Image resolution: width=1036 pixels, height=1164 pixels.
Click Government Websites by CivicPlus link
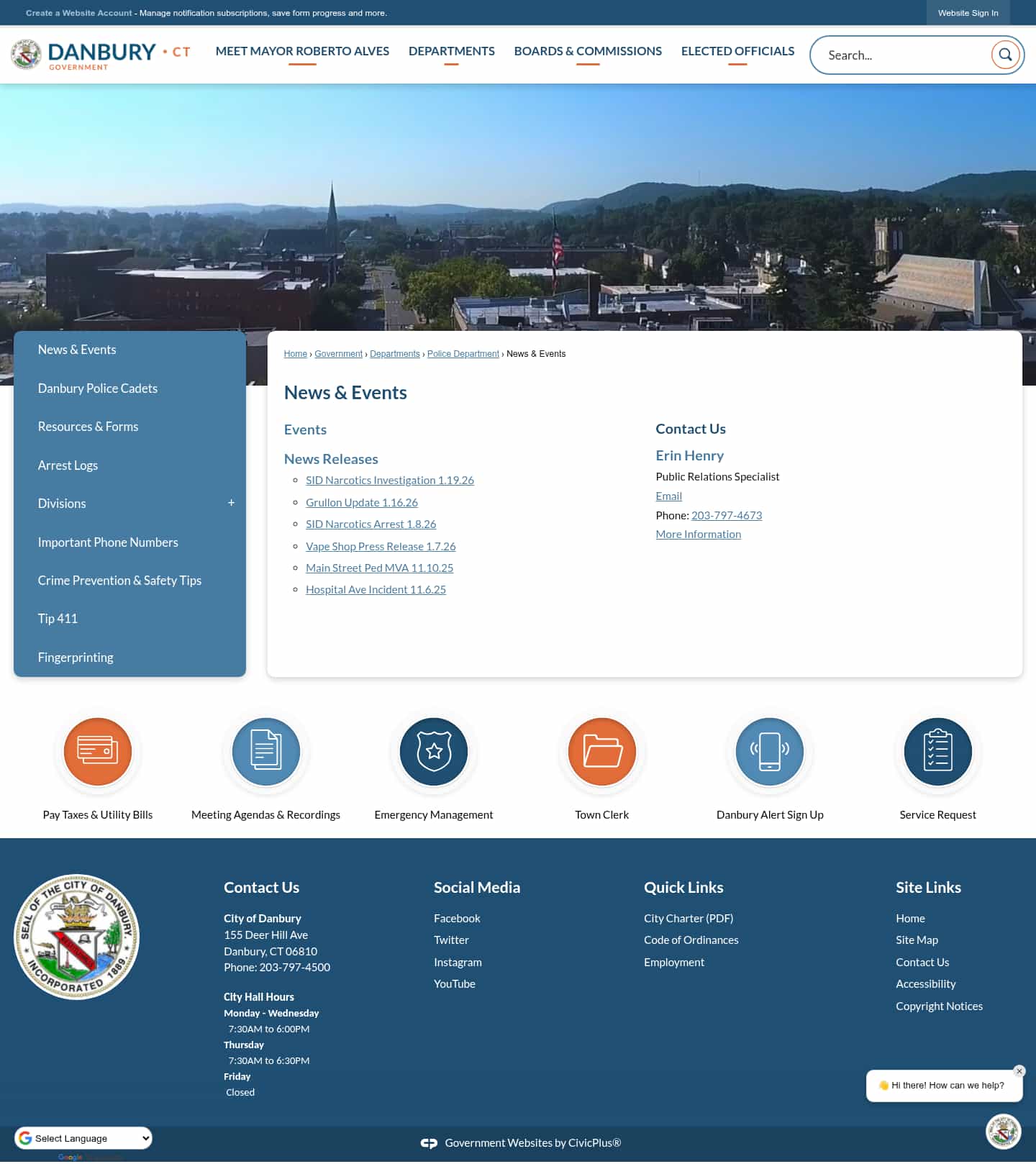point(532,1143)
